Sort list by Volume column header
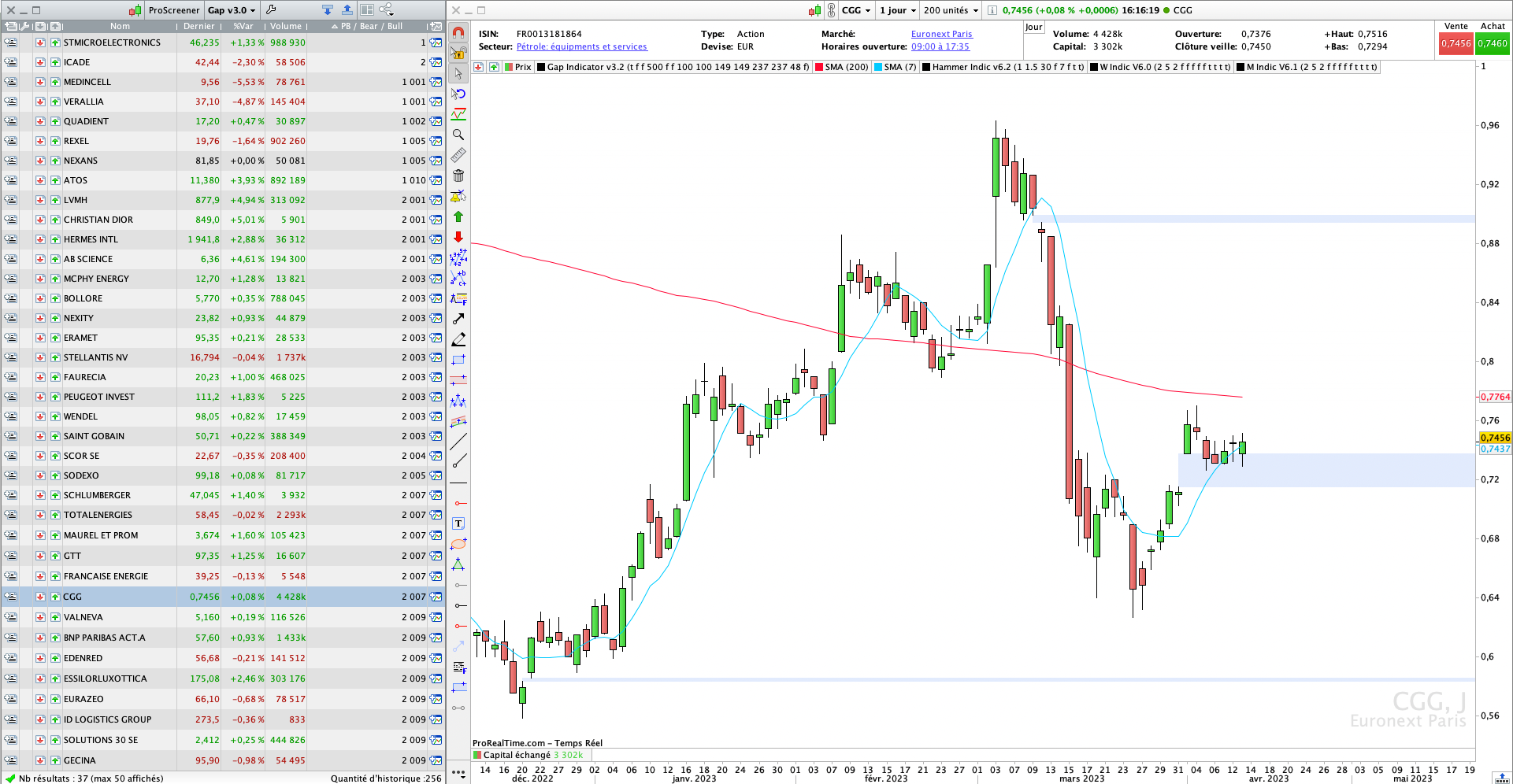Image resolution: width=1513 pixels, height=784 pixels. pos(286,26)
